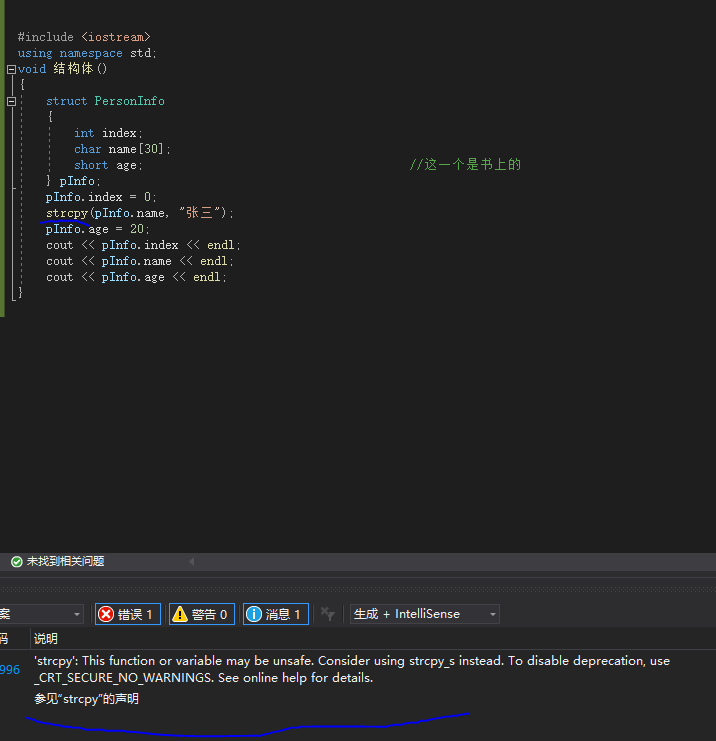This screenshot has height=741, width=716.
Task: Toggle the 错误 1 errors filter
Action: point(128,614)
